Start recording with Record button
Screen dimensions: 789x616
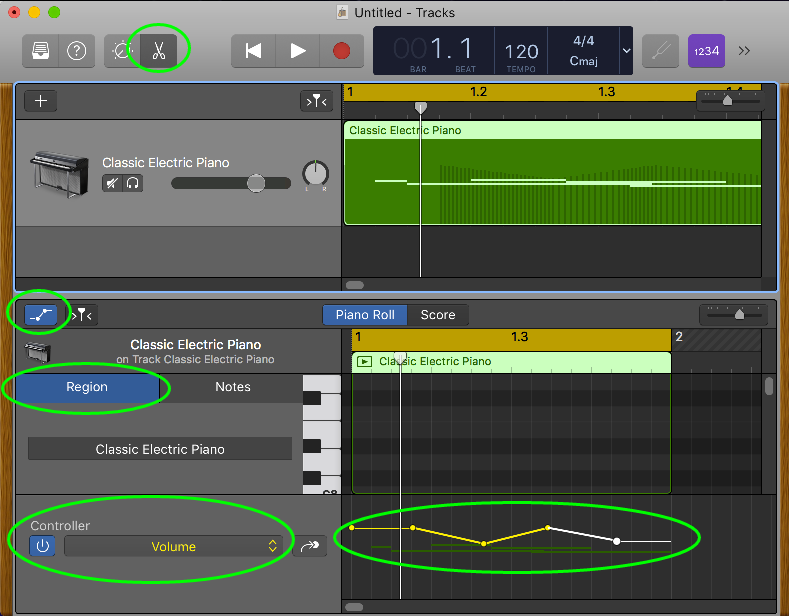[342, 51]
